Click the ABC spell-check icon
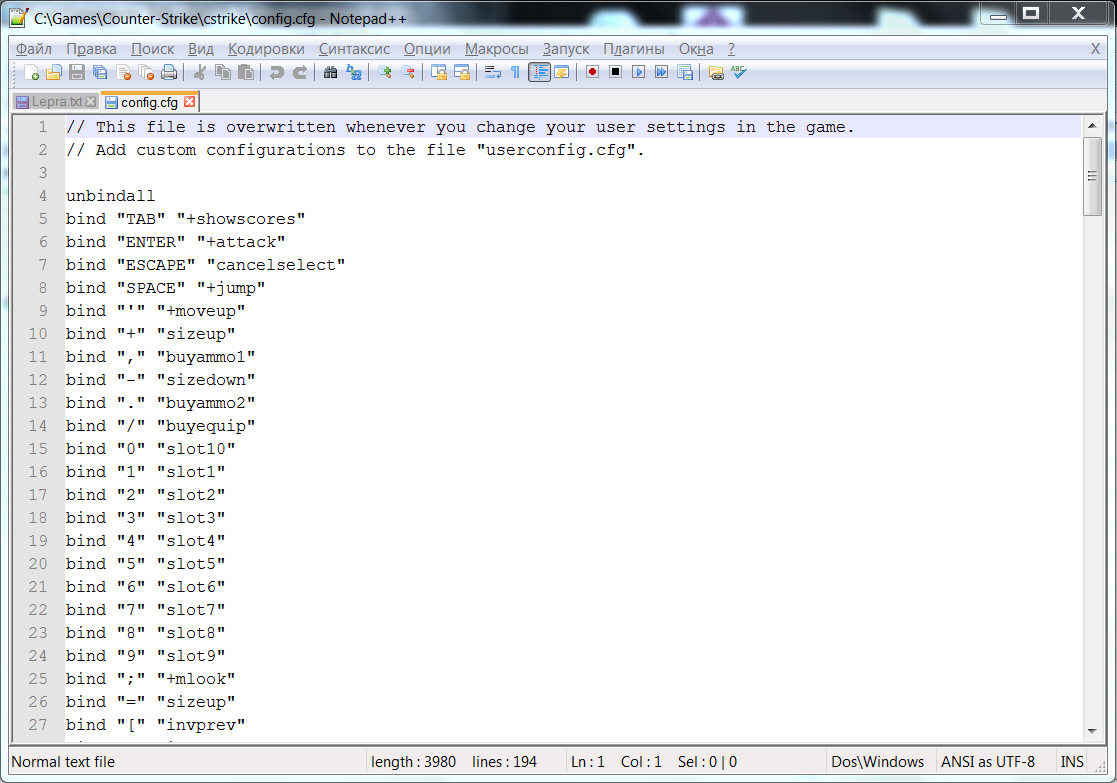Image resolution: width=1117 pixels, height=783 pixels. [x=739, y=73]
